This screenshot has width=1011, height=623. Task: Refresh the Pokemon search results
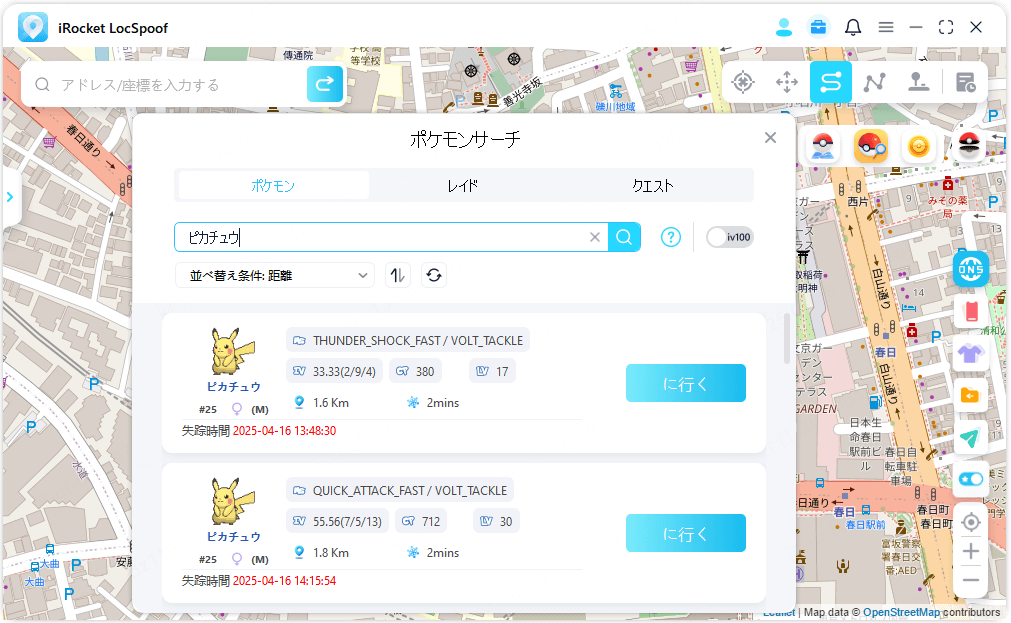[434, 275]
